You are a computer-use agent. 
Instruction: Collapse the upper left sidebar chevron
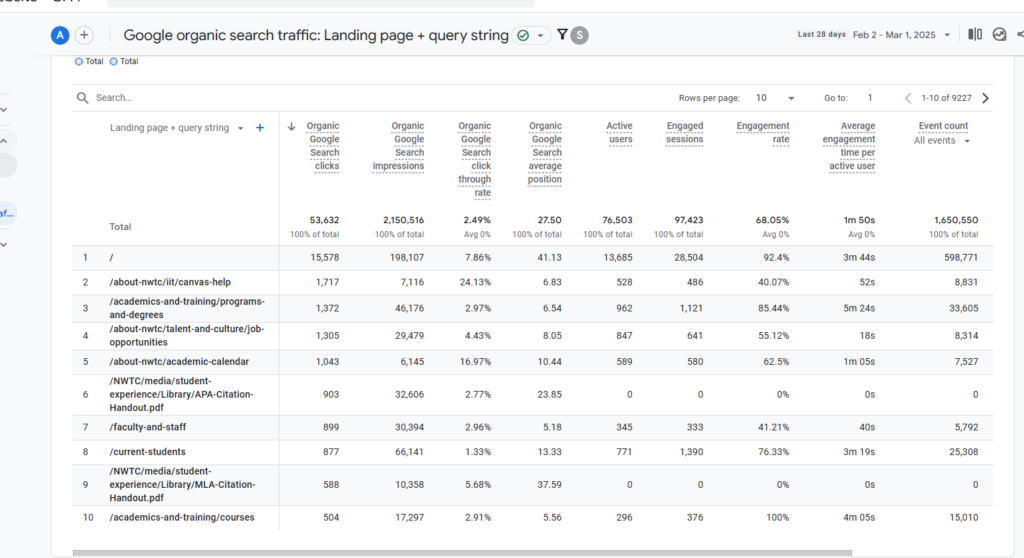point(4,141)
